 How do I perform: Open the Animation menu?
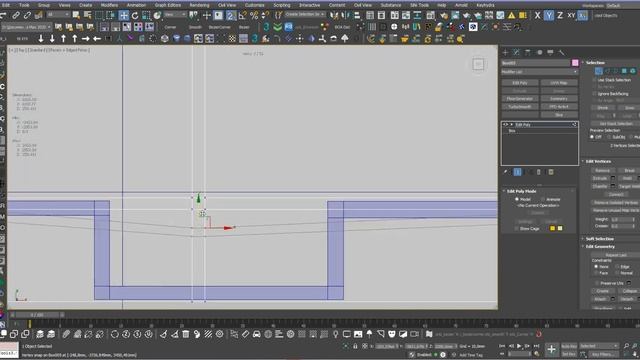[136, 5]
